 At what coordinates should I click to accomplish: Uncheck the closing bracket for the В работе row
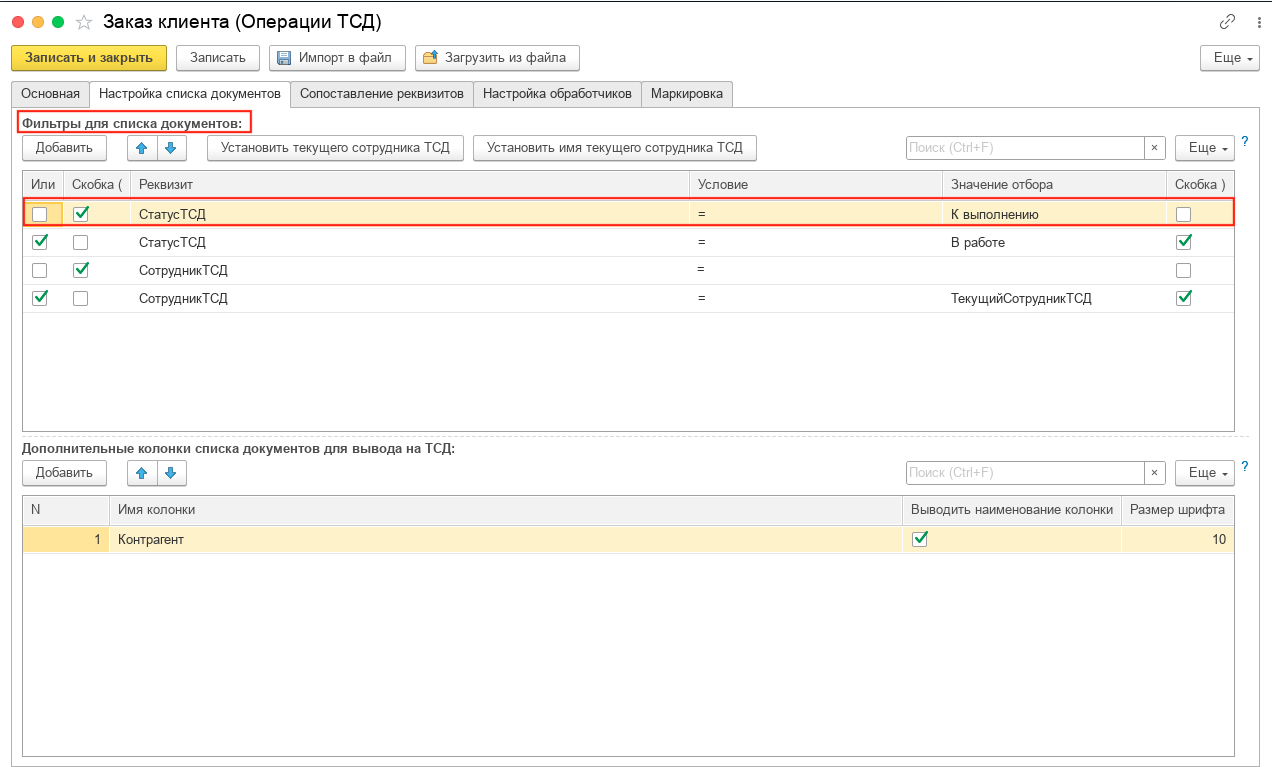click(x=1184, y=242)
